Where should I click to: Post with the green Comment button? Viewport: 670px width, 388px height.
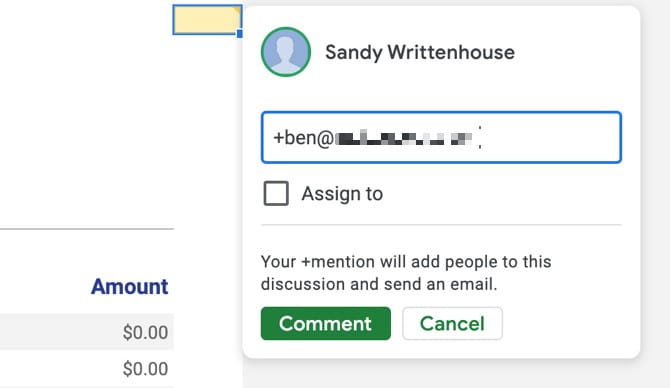click(326, 323)
